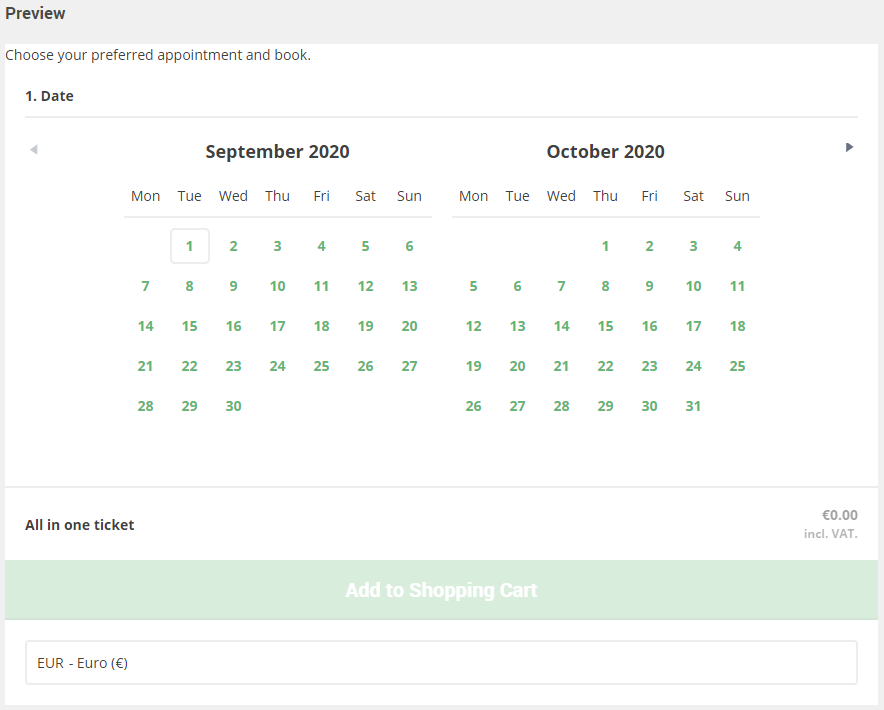The height and width of the screenshot is (710, 884).
Task: Pick October 31 as appointment date
Action: (693, 406)
